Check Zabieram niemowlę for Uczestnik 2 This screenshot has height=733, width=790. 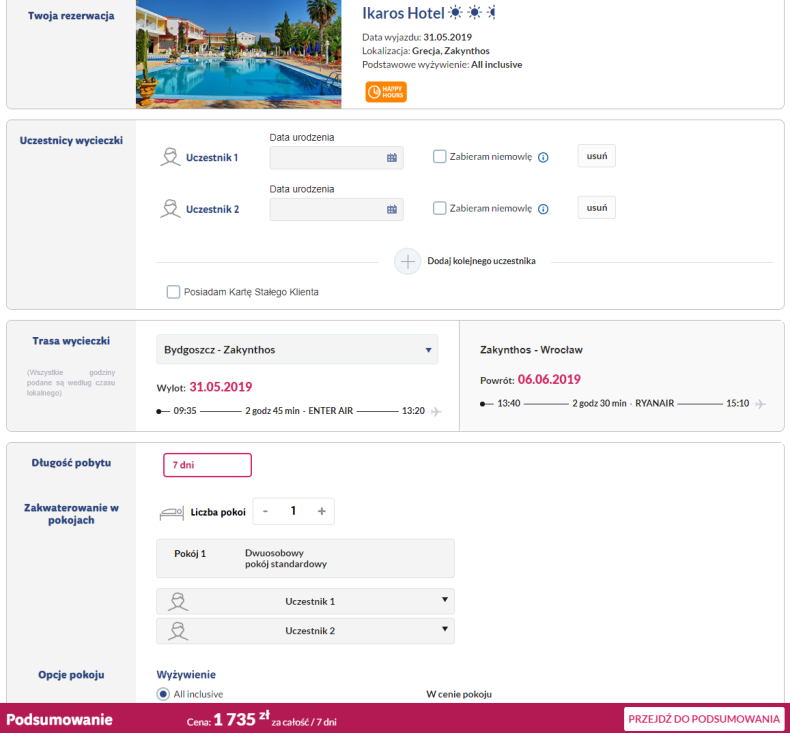[x=439, y=208]
